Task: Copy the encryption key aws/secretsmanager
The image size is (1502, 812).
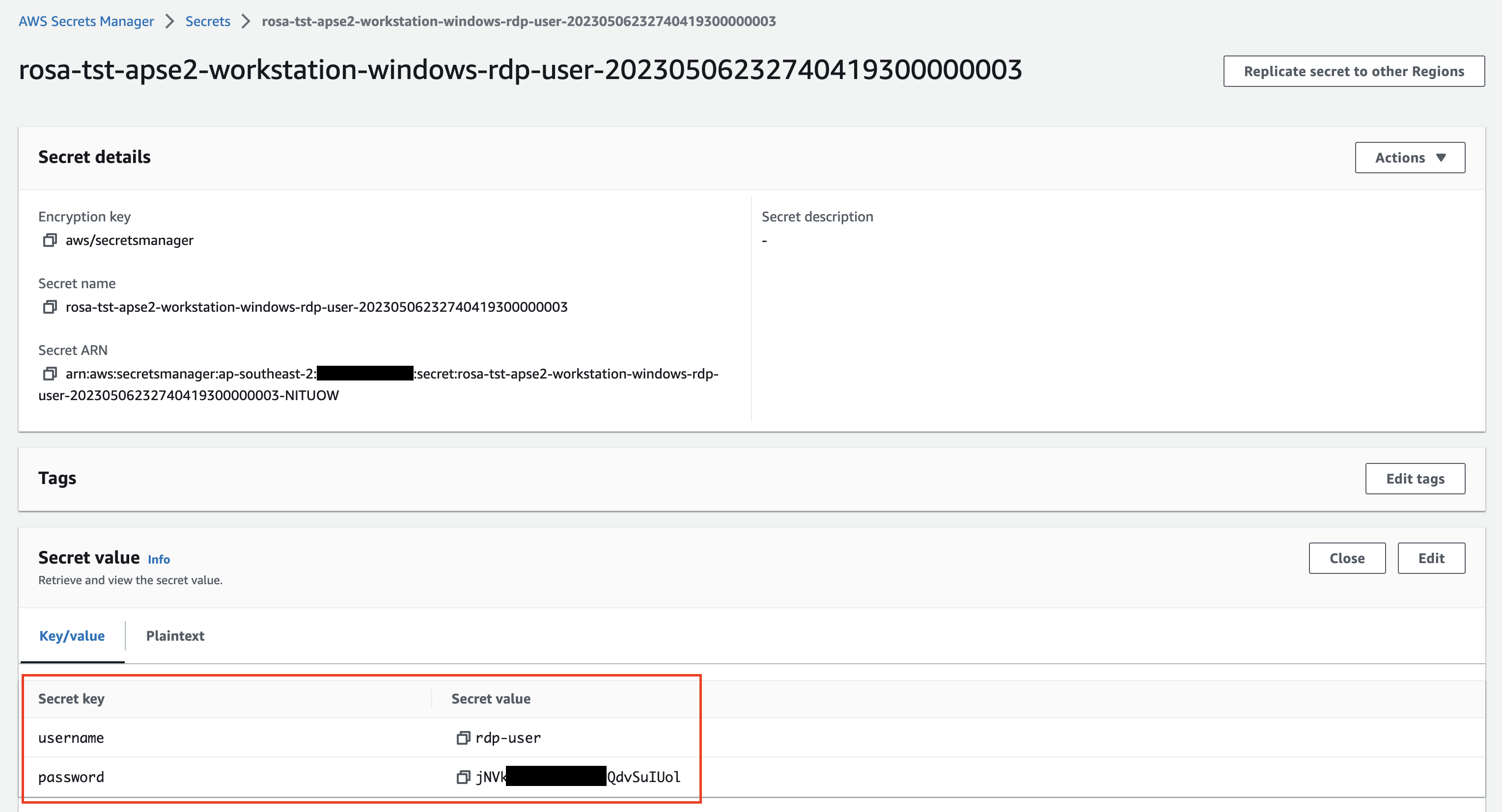Action: [50, 240]
